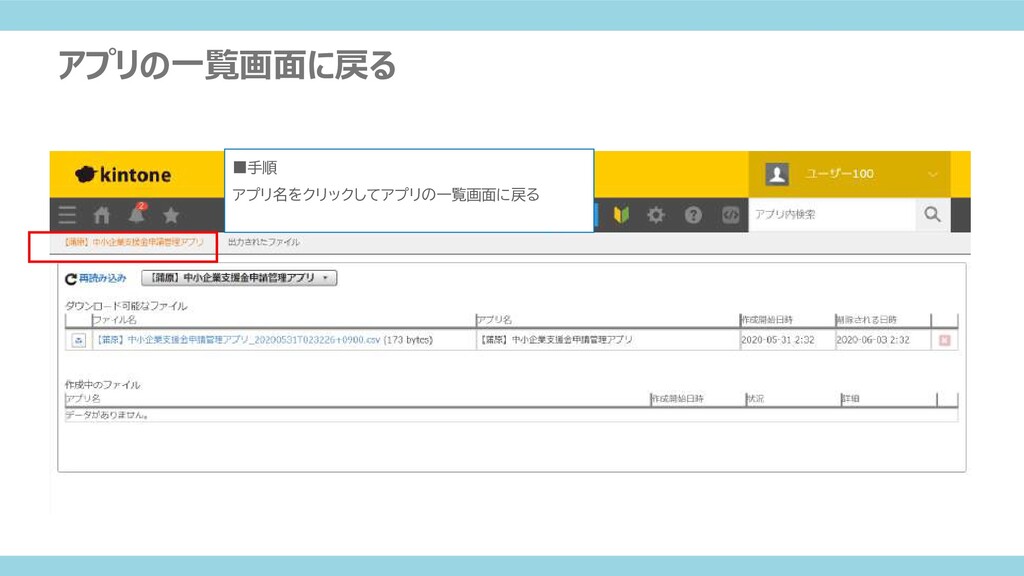Click the 詳細 column header
The width and height of the screenshot is (1024, 576).
(x=850, y=398)
